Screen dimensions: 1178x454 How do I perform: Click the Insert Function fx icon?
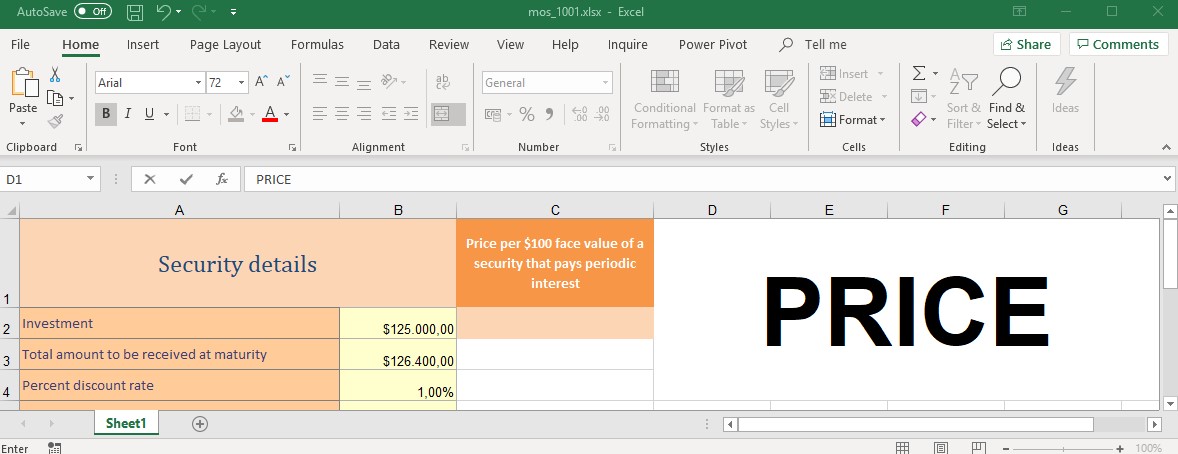222,180
